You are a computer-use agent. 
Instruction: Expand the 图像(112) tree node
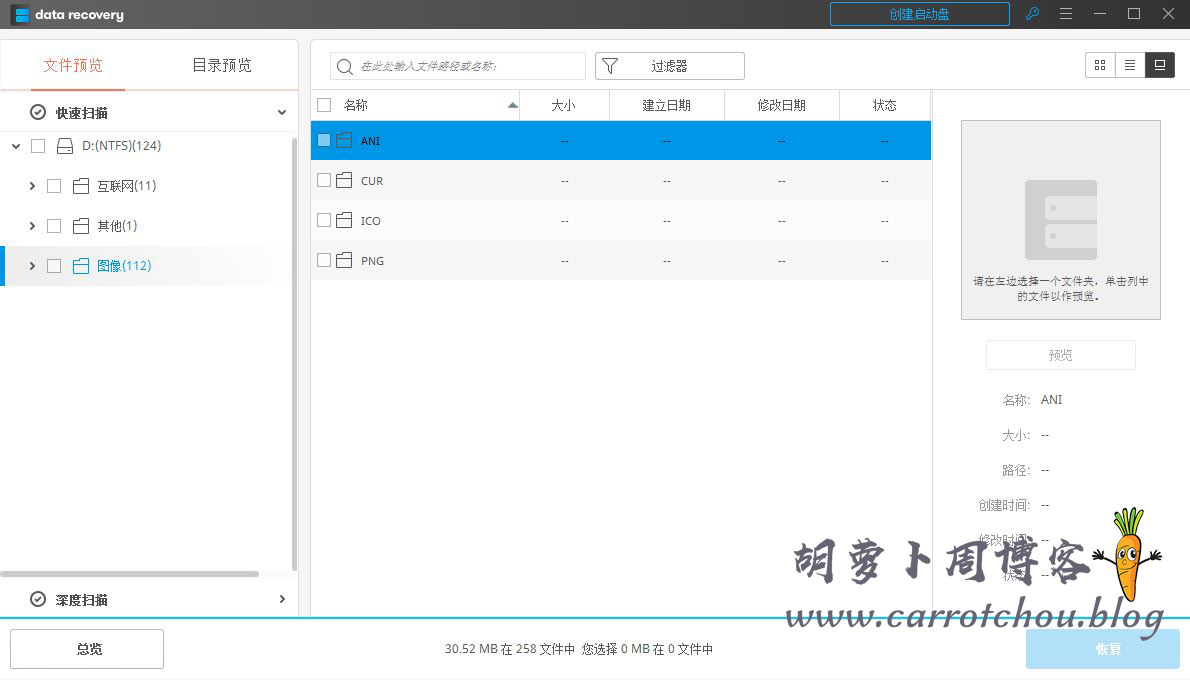[32, 266]
